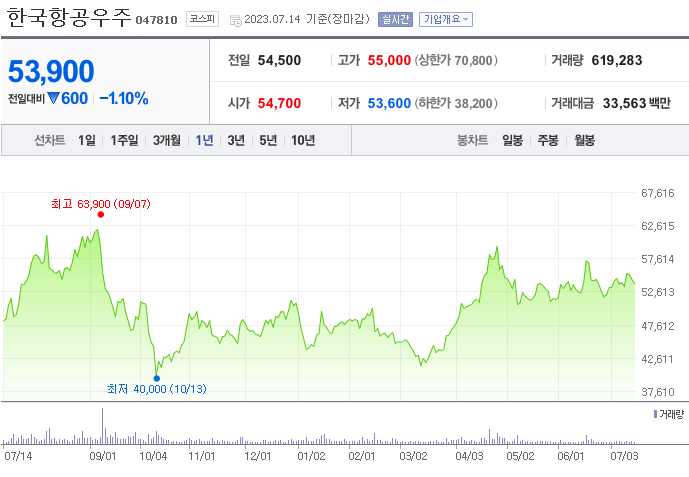Click the 봉차트 label

472,140
